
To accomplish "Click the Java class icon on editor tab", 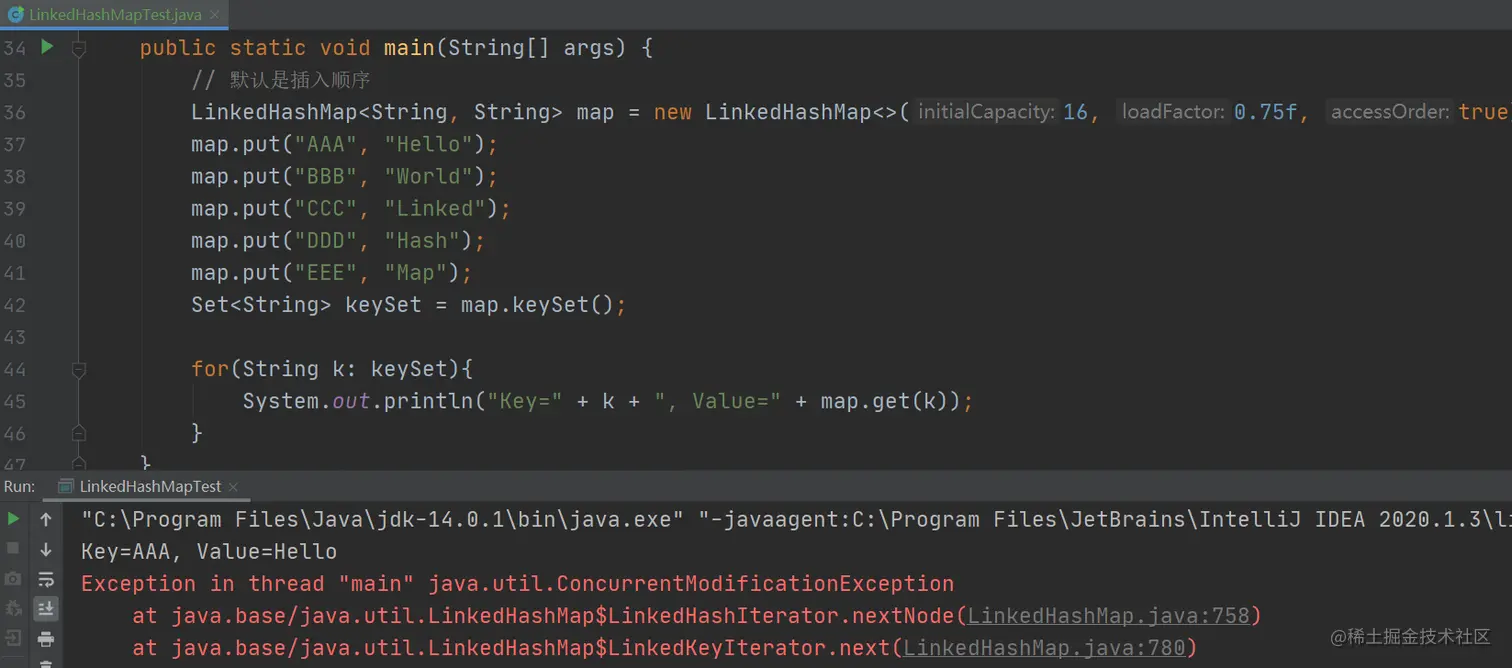I will click(15, 15).
